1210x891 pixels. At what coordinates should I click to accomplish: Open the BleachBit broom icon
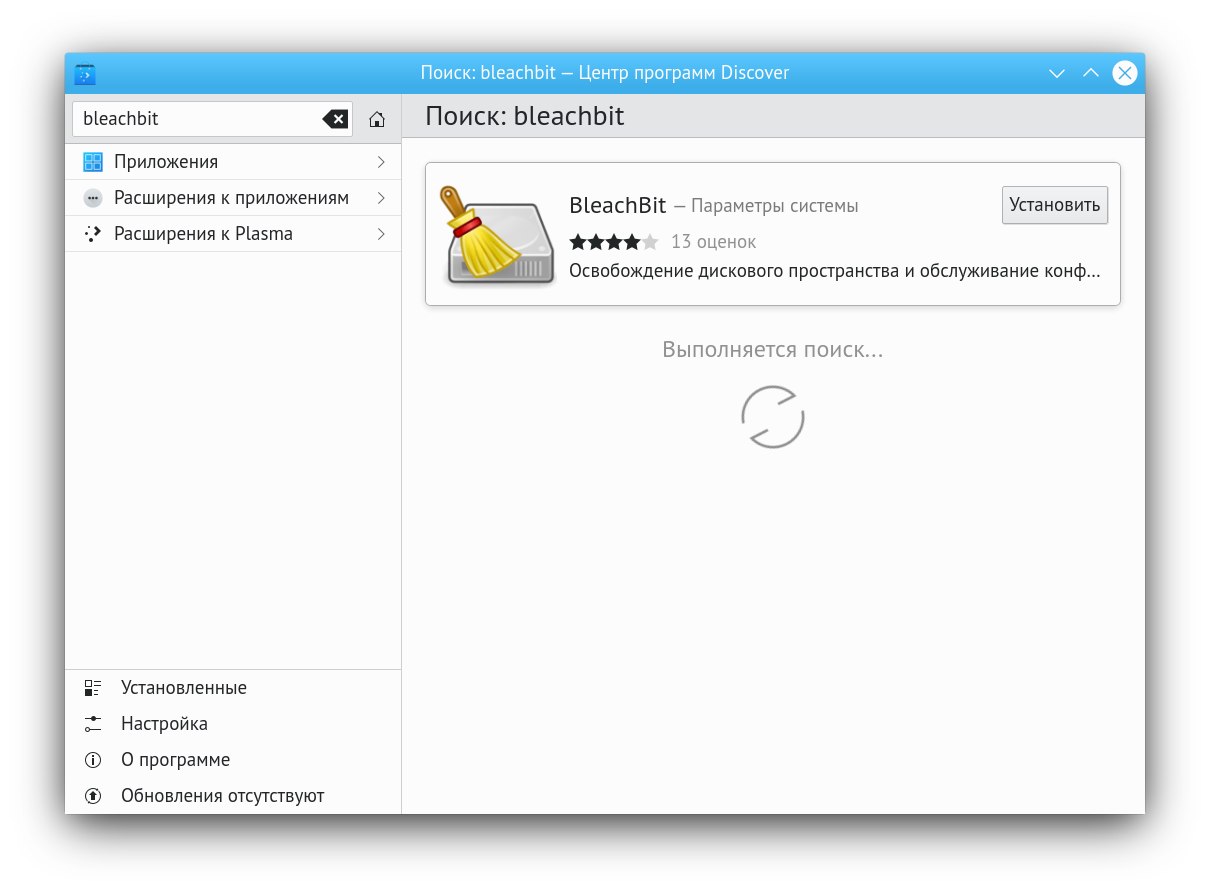click(x=497, y=235)
